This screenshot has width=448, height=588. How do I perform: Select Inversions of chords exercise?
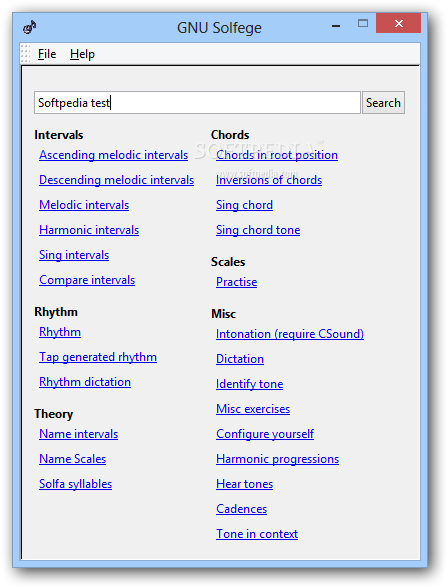pos(269,180)
